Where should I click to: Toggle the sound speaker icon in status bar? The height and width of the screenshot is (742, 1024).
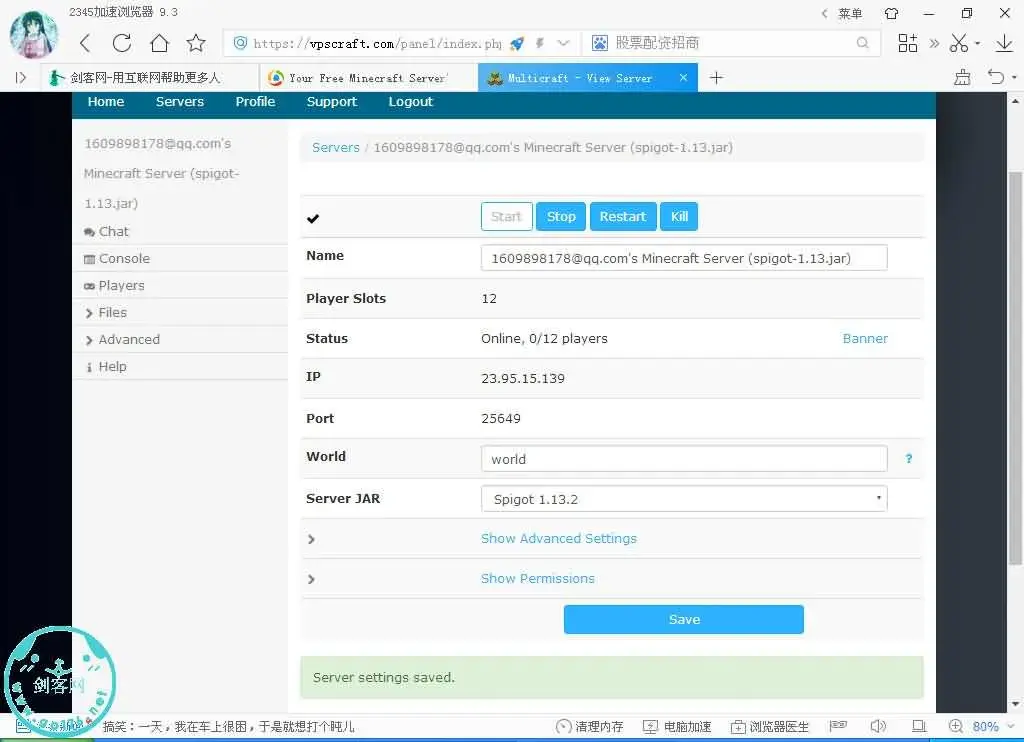[878, 726]
